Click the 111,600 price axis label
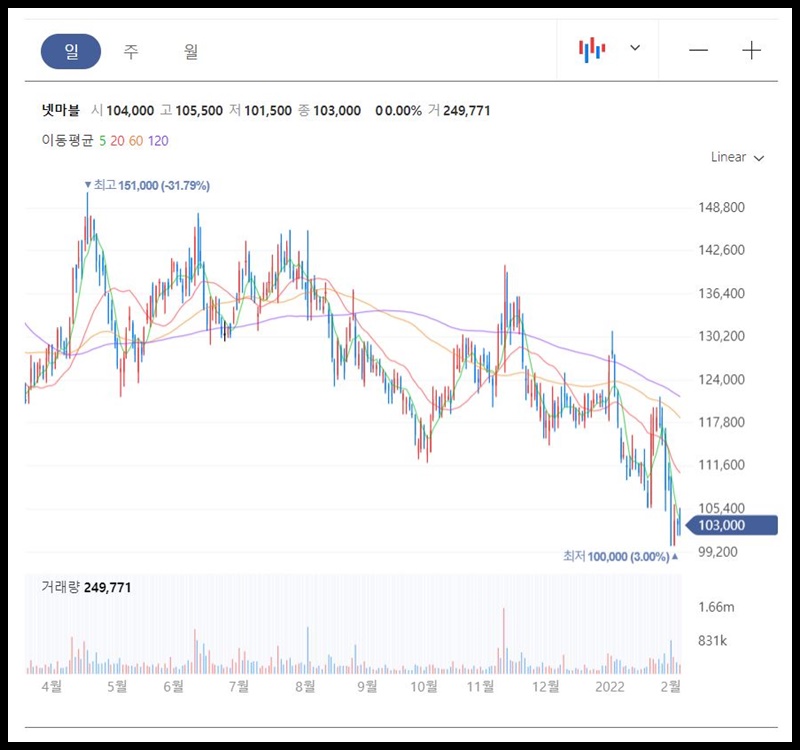 coord(721,465)
